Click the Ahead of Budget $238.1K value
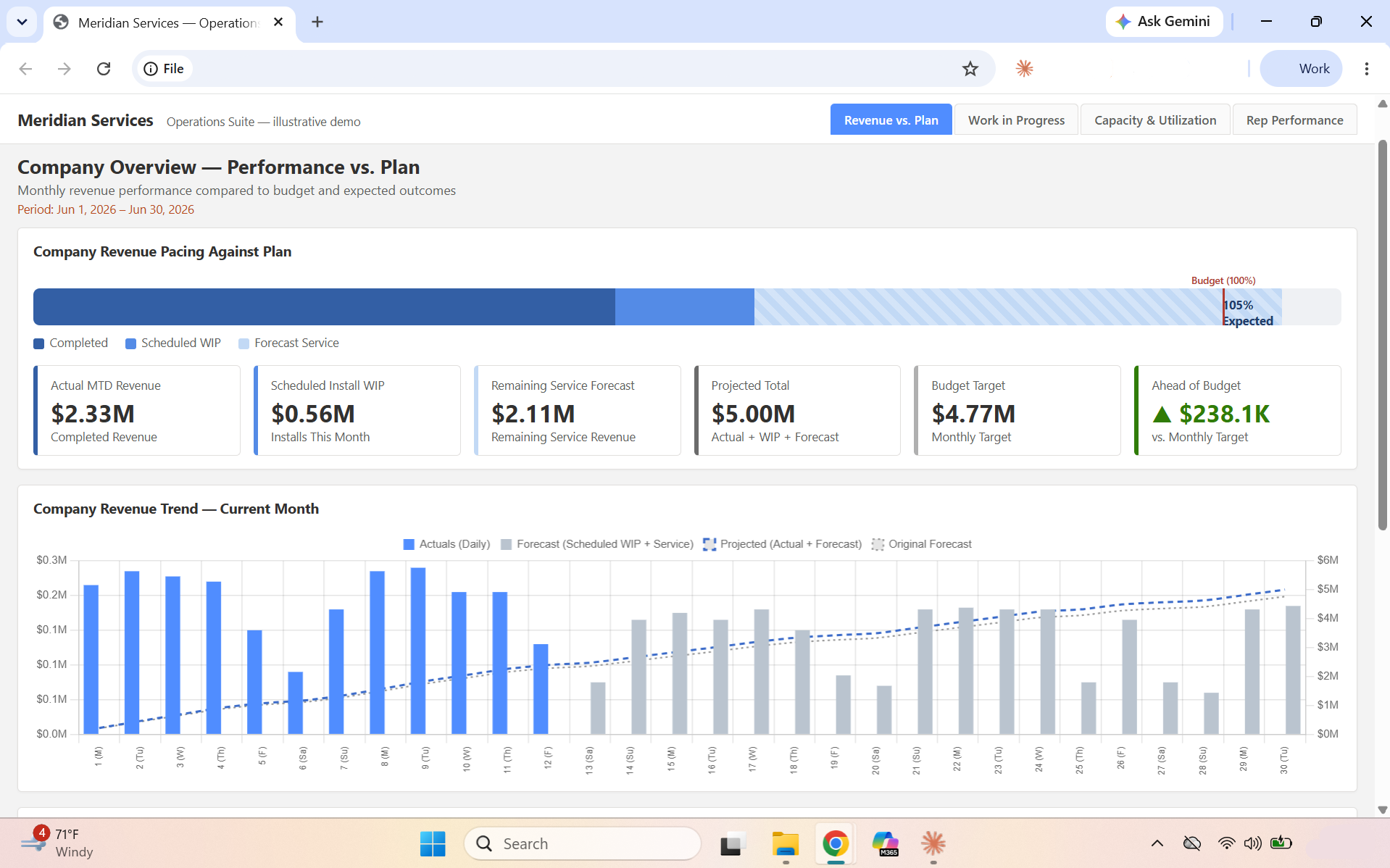The height and width of the screenshot is (868, 1390). pyautogui.click(x=1224, y=414)
